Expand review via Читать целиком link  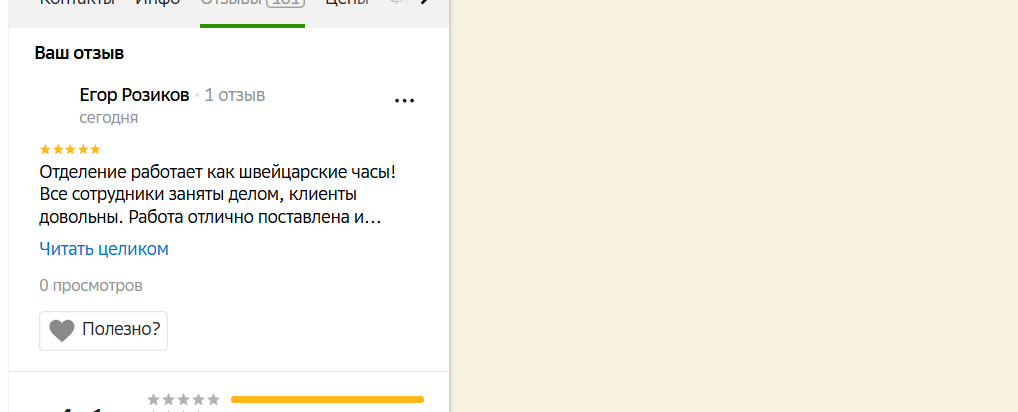coord(104,249)
